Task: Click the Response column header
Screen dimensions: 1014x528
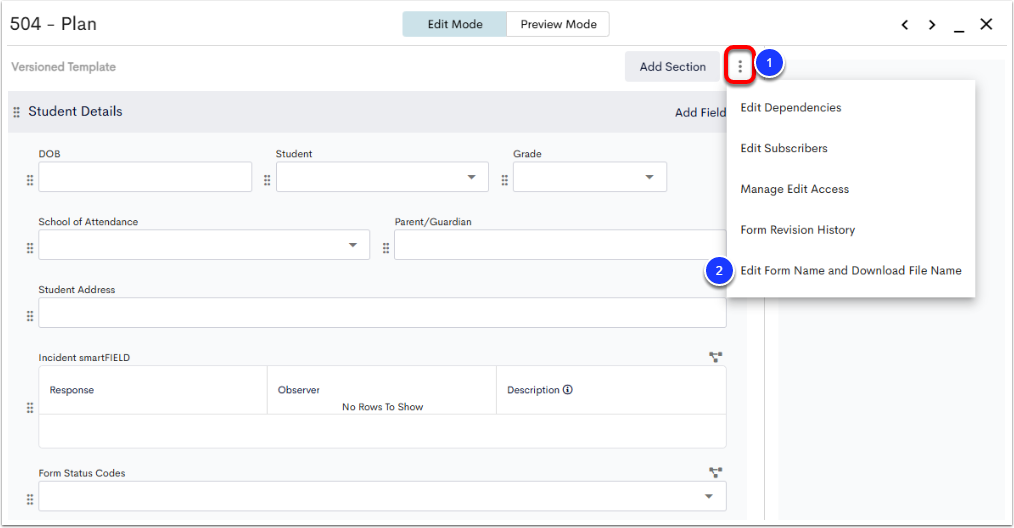Action: (x=153, y=390)
